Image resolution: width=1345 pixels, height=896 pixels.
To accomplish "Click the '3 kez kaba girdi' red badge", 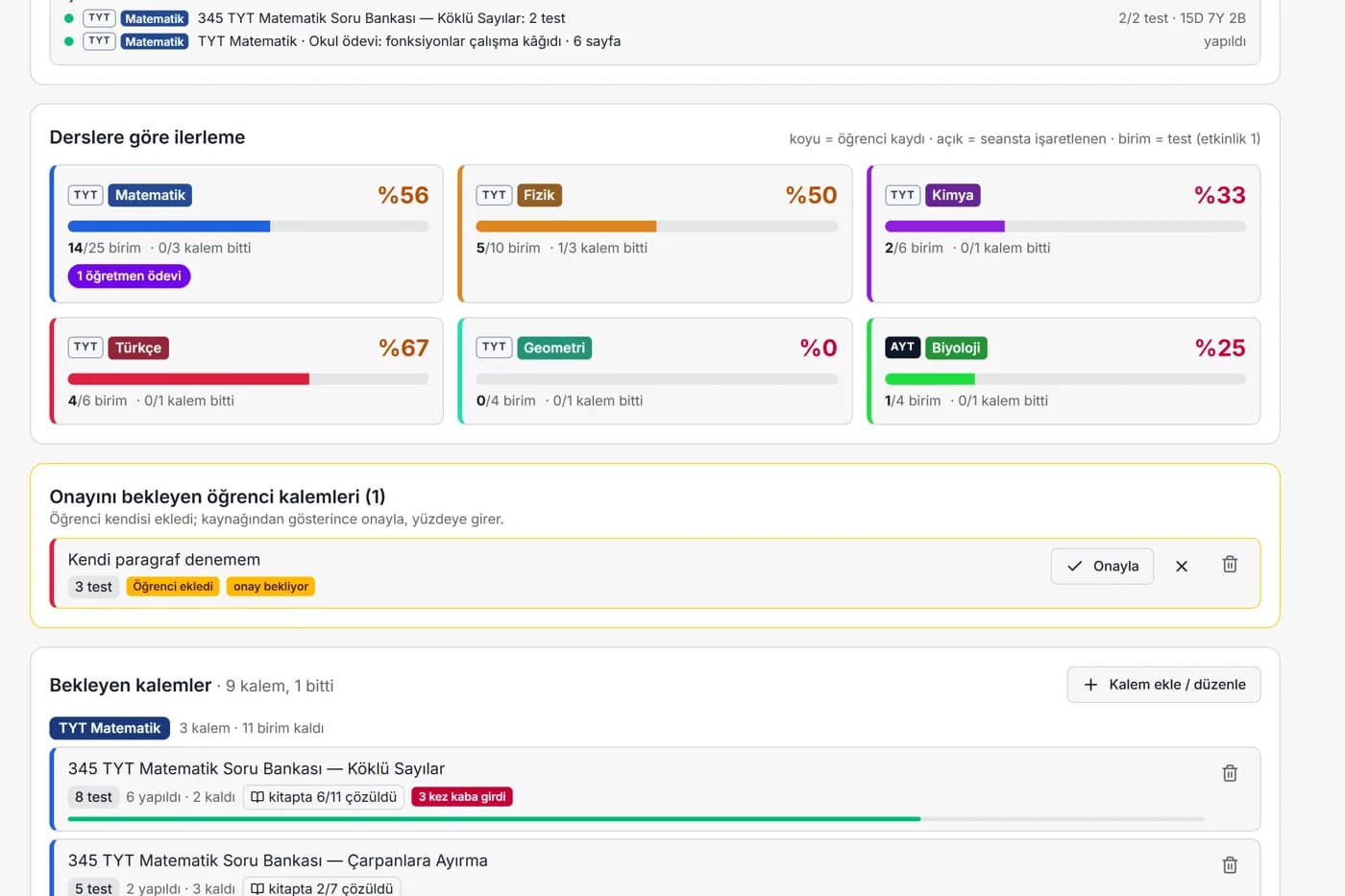I will pyautogui.click(x=462, y=797).
